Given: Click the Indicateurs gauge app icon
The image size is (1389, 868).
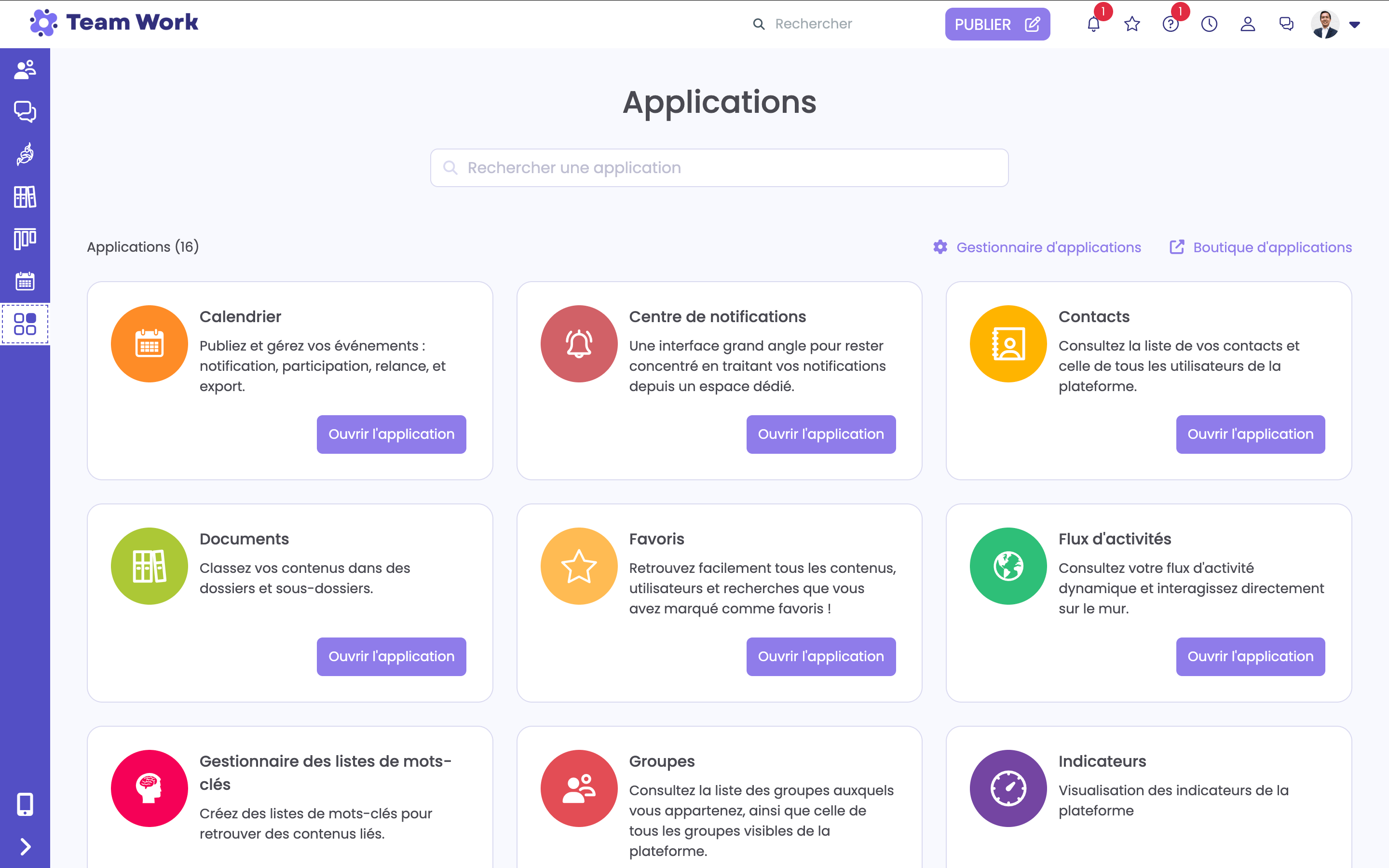Looking at the screenshot, I should point(1008,788).
